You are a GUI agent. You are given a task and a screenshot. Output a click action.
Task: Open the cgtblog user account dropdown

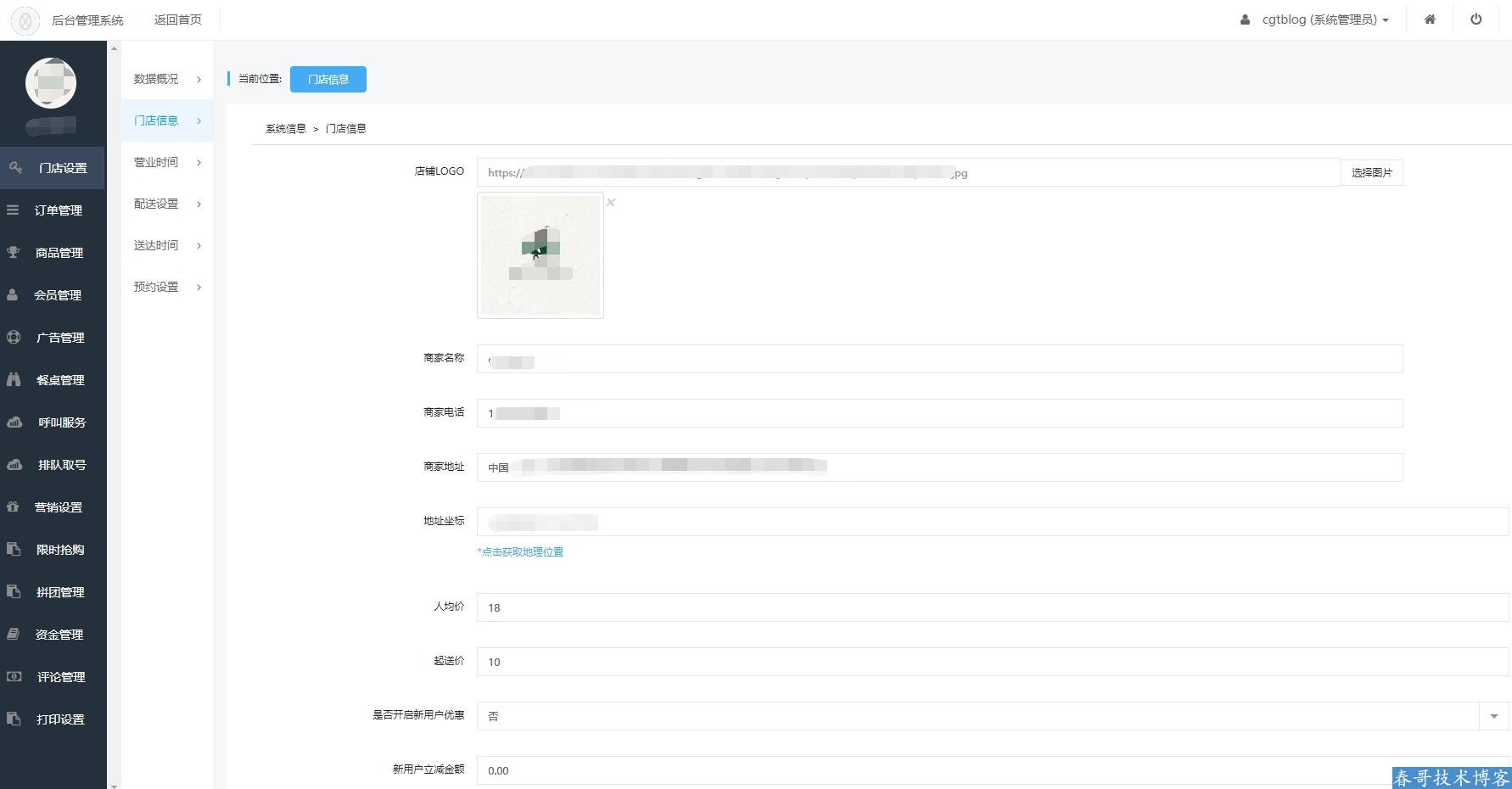(x=1315, y=20)
